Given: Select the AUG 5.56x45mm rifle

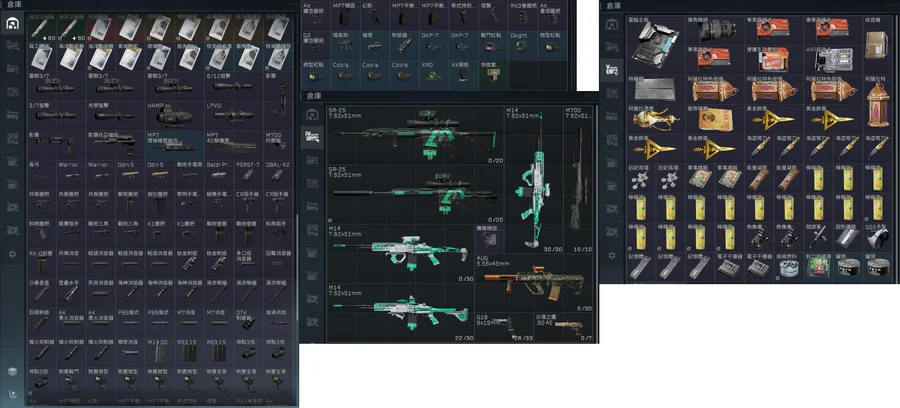Looking at the screenshot, I should tap(534, 283).
